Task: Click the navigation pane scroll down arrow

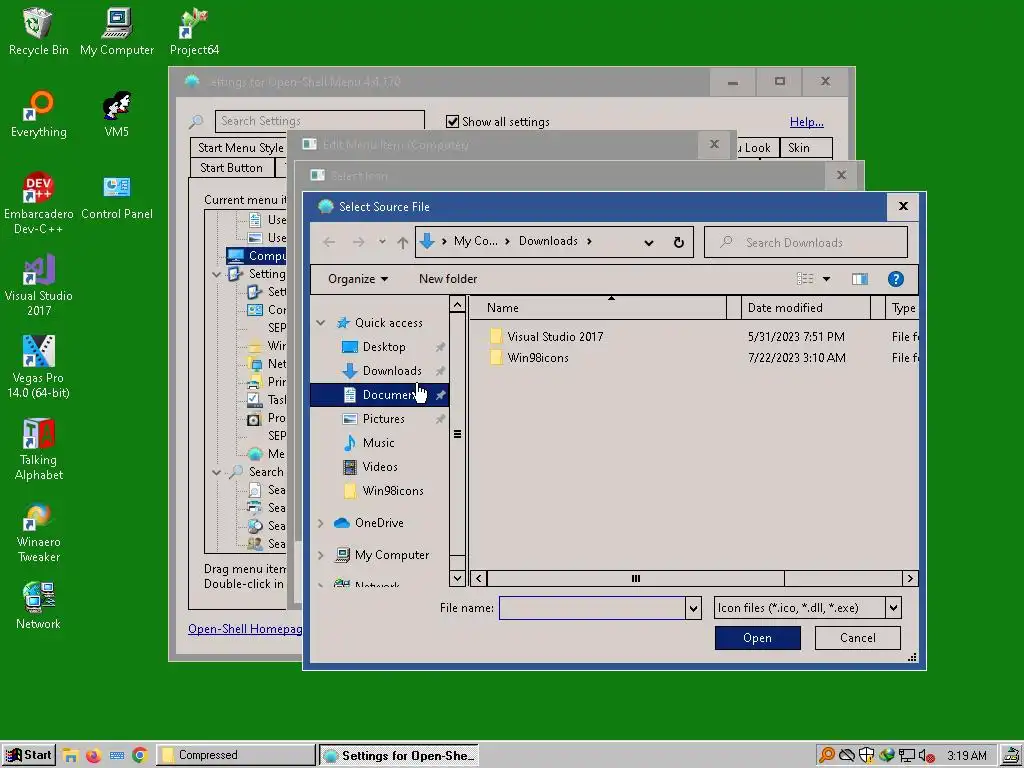Action: (x=457, y=578)
